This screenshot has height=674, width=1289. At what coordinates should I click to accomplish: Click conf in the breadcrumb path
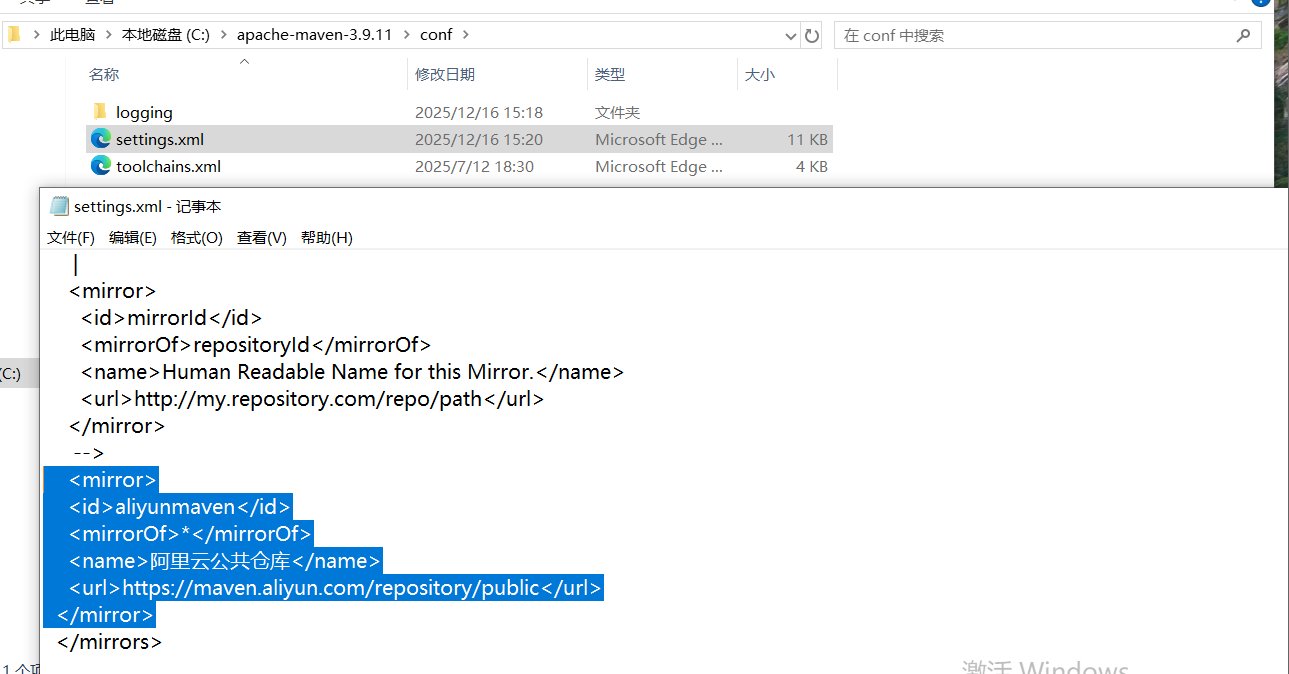pyautogui.click(x=436, y=35)
